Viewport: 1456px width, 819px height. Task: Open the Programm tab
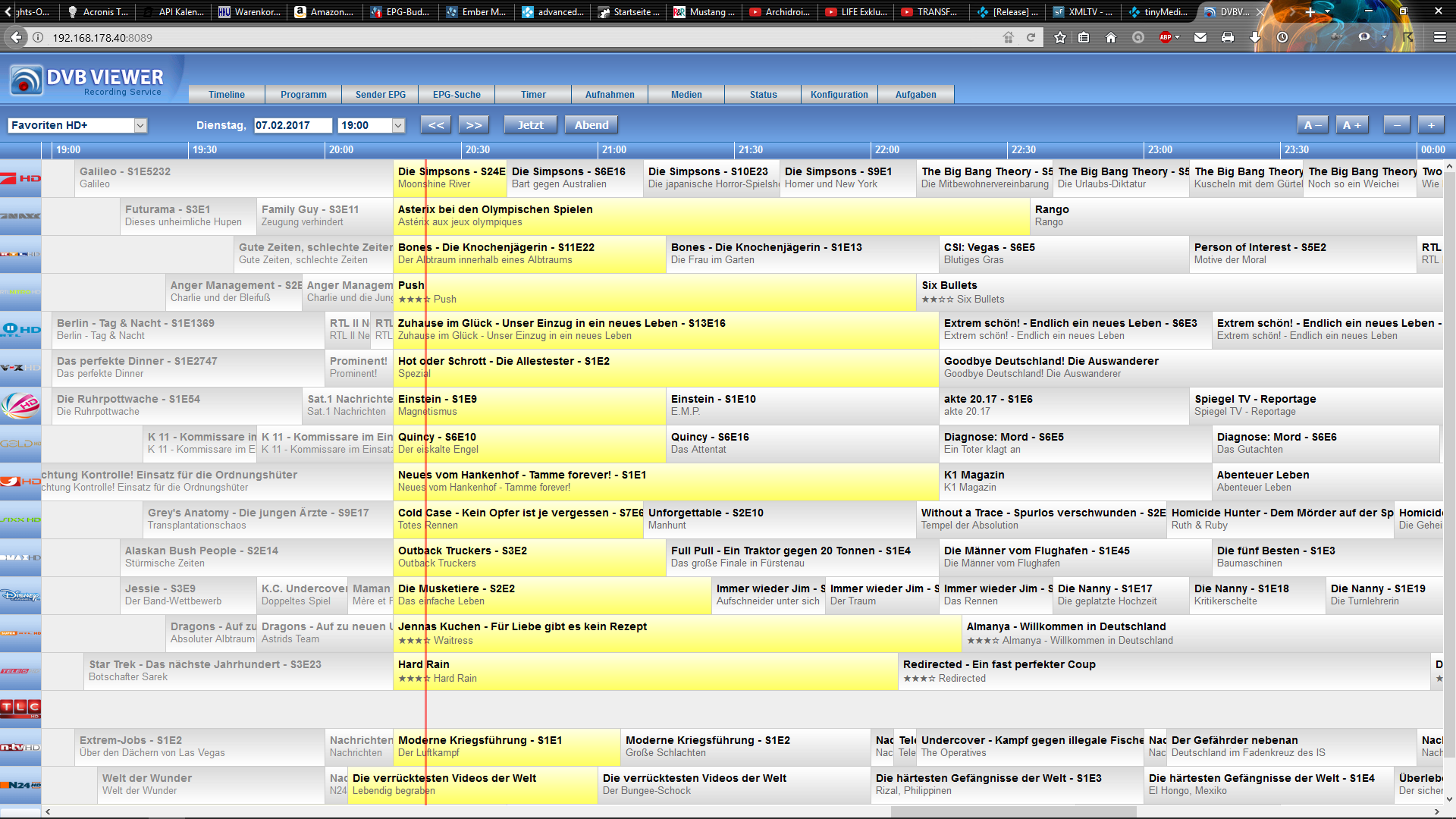point(303,95)
